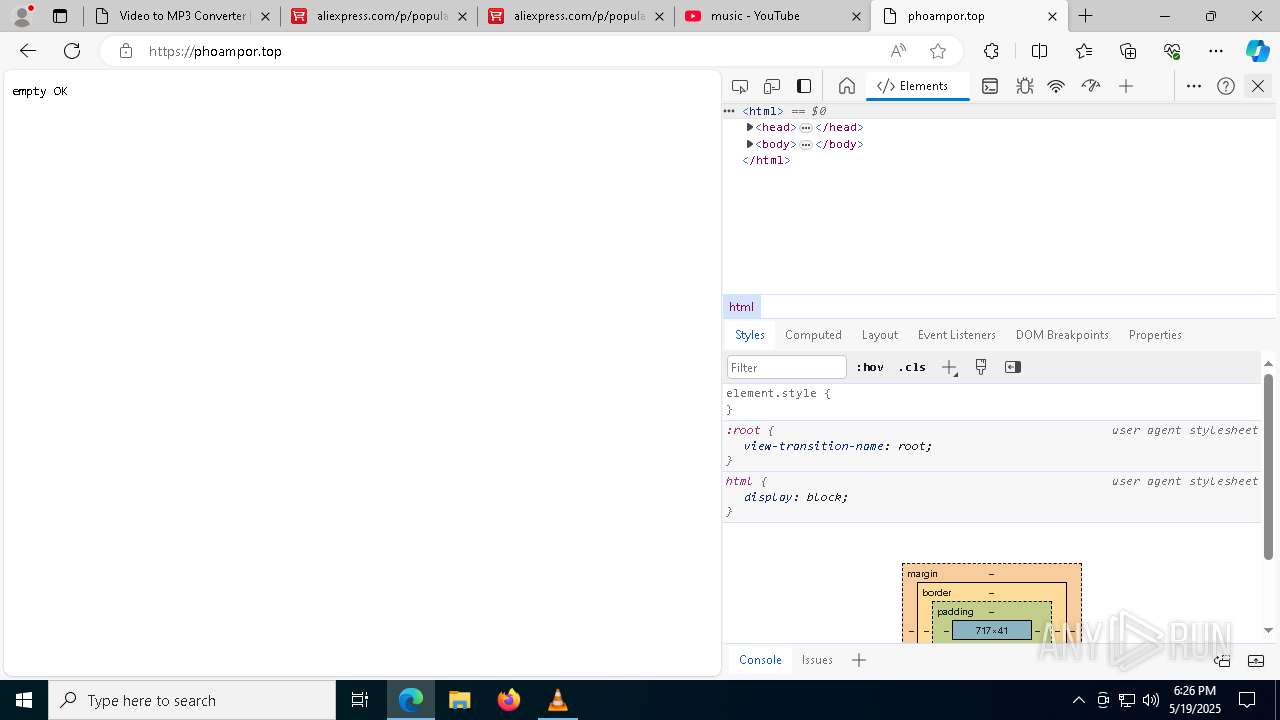Open the Console tool icon in toolbar
Image resolution: width=1280 pixels, height=720 pixels.
tap(990, 86)
